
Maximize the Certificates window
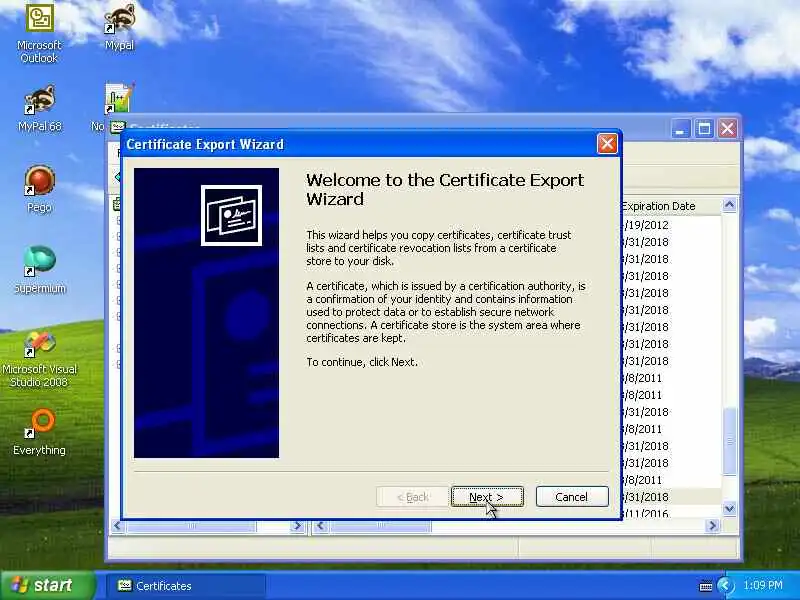[704, 129]
